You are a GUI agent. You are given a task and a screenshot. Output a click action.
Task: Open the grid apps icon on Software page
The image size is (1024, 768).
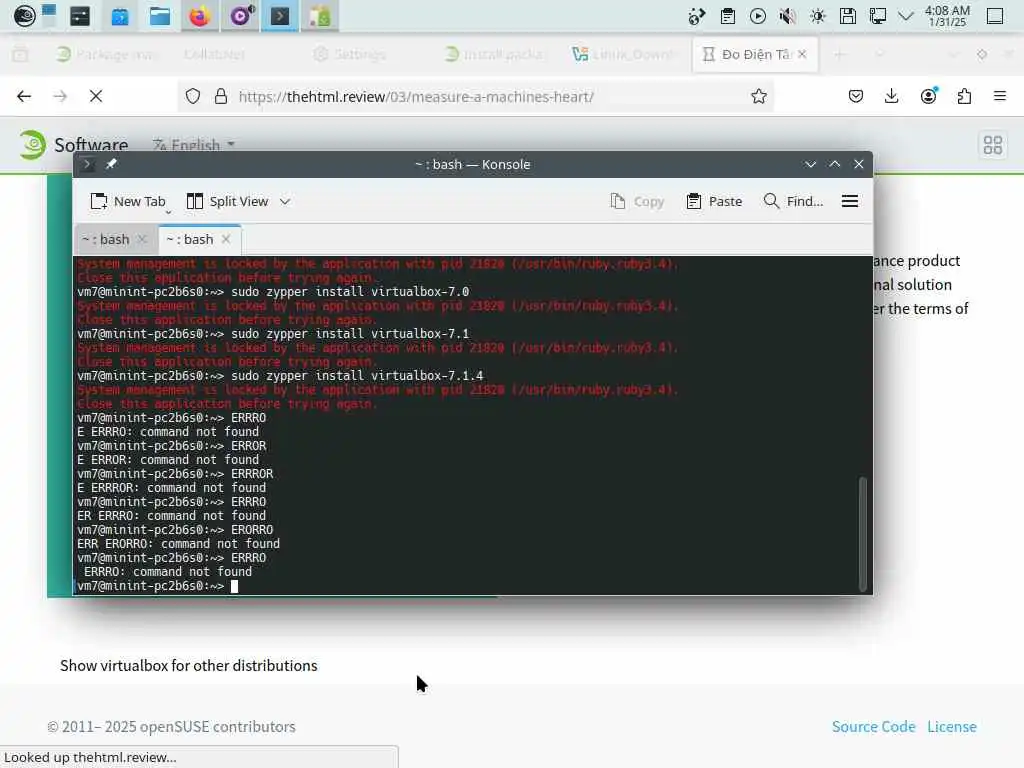click(x=993, y=145)
